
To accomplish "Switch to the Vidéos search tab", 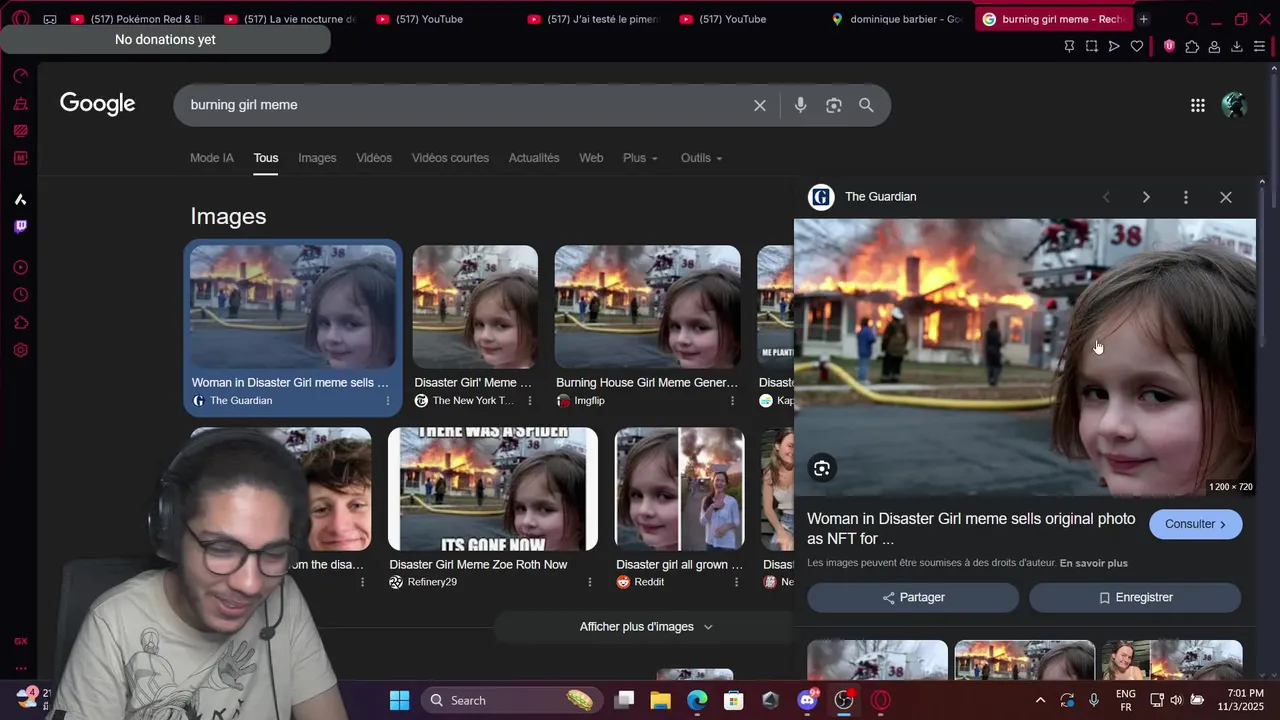I will [x=374, y=158].
